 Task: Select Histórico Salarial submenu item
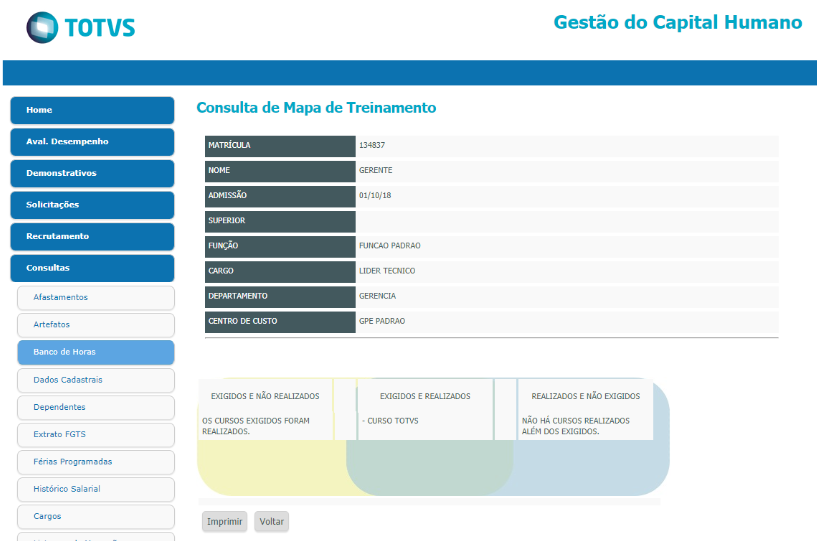(x=96, y=489)
